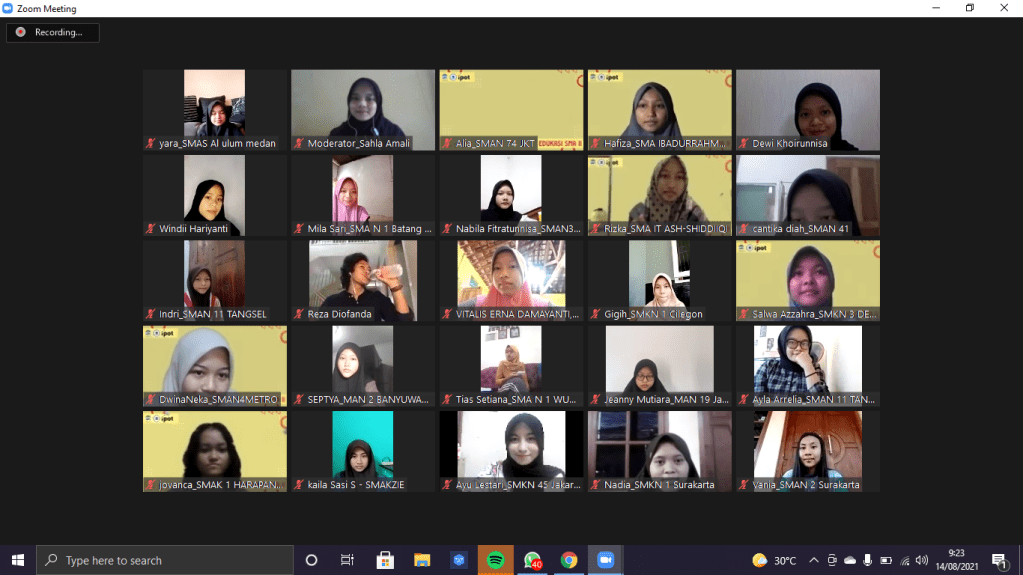
Task: Select Reza Diofanda's video tile
Action: (363, 280)
